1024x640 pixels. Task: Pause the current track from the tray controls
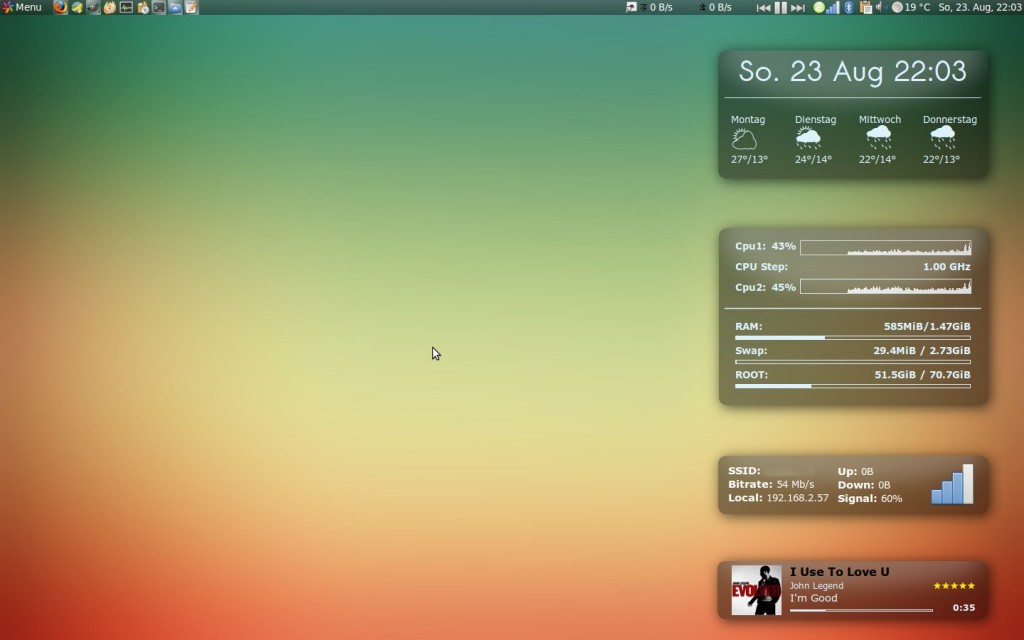[x=781, y=8]
